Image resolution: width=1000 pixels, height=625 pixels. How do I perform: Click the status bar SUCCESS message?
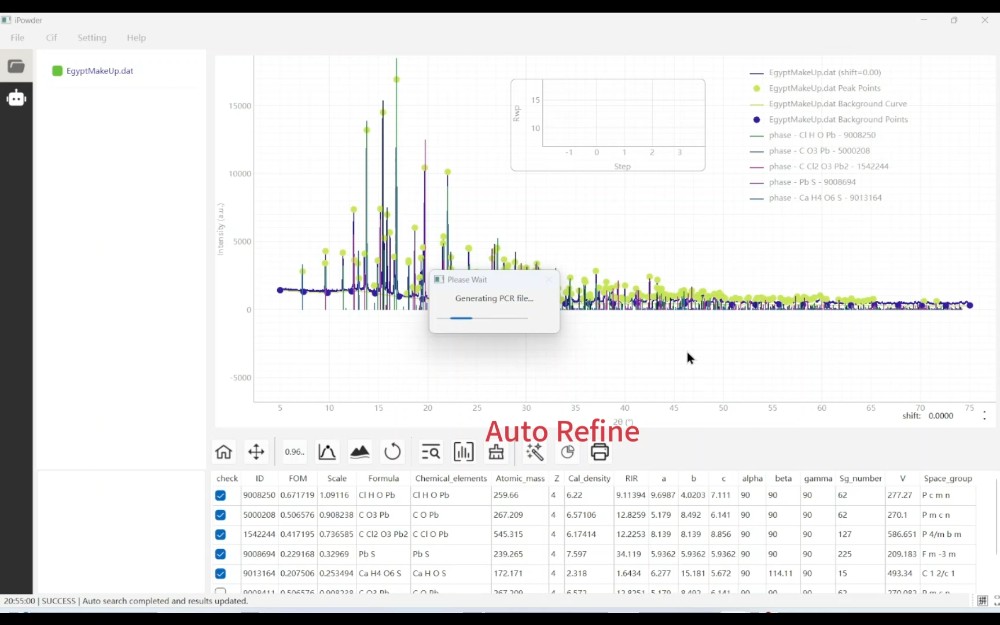(126, 601)
